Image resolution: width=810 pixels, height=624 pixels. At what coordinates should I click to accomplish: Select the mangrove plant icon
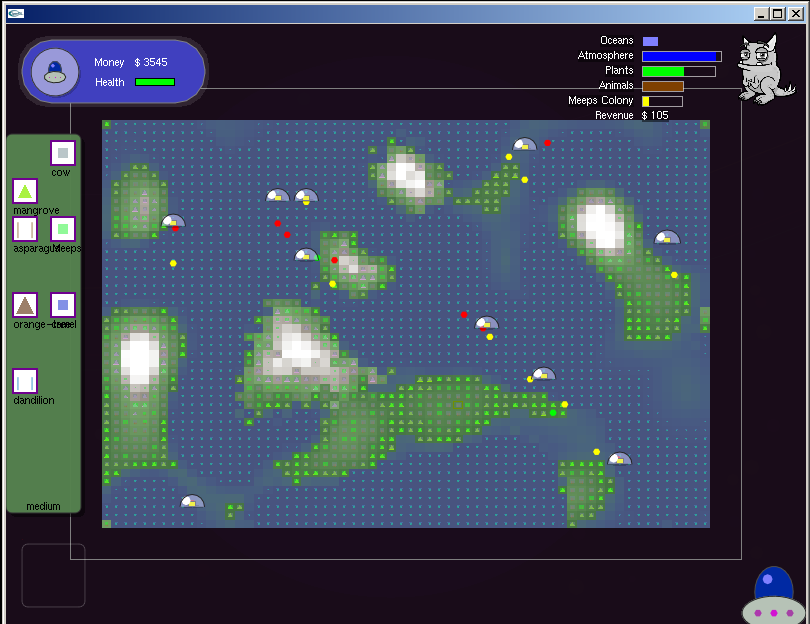click(x=24, y=191)
